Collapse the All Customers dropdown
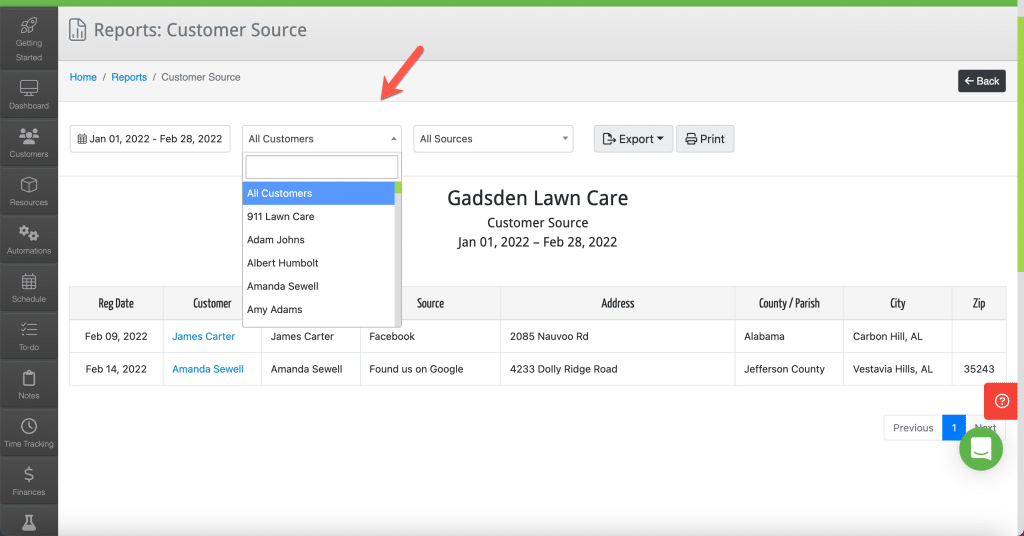The image size is (1024, 536). coord(321,139)
